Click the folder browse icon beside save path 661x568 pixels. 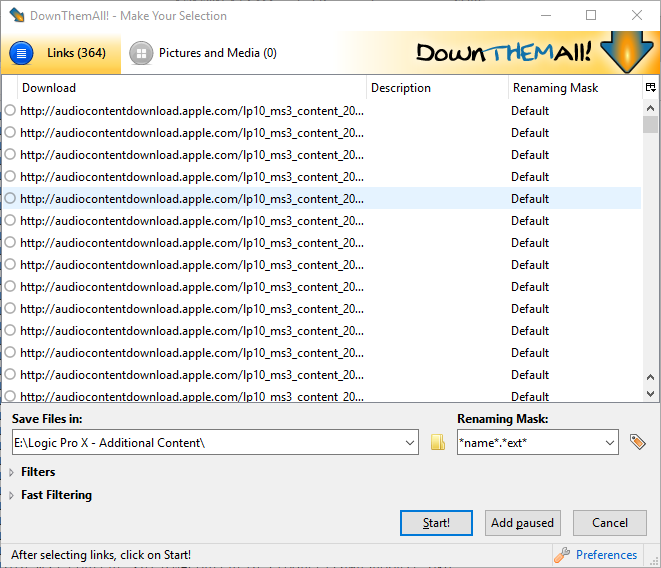pyautogui.click(x=437, y=442)
